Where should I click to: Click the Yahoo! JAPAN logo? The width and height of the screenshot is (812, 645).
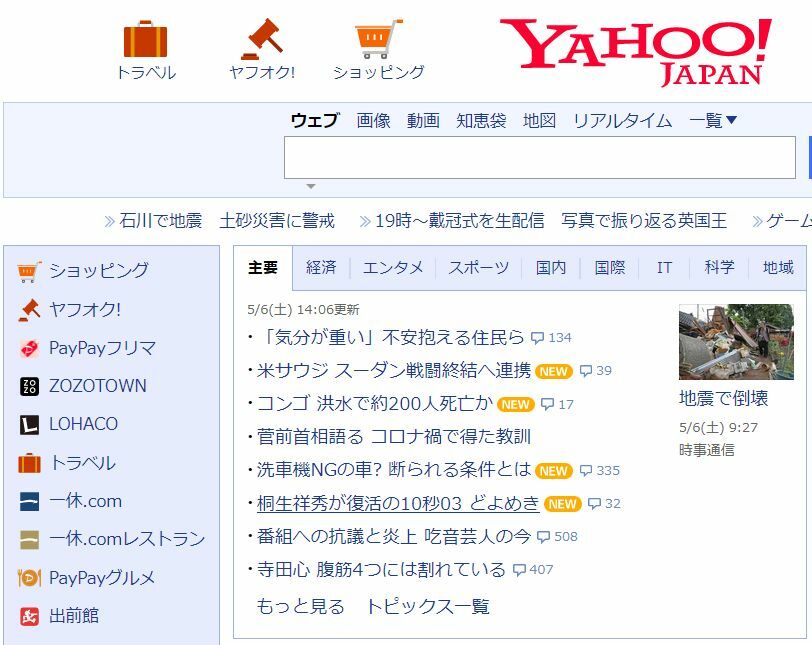[636, 52]
